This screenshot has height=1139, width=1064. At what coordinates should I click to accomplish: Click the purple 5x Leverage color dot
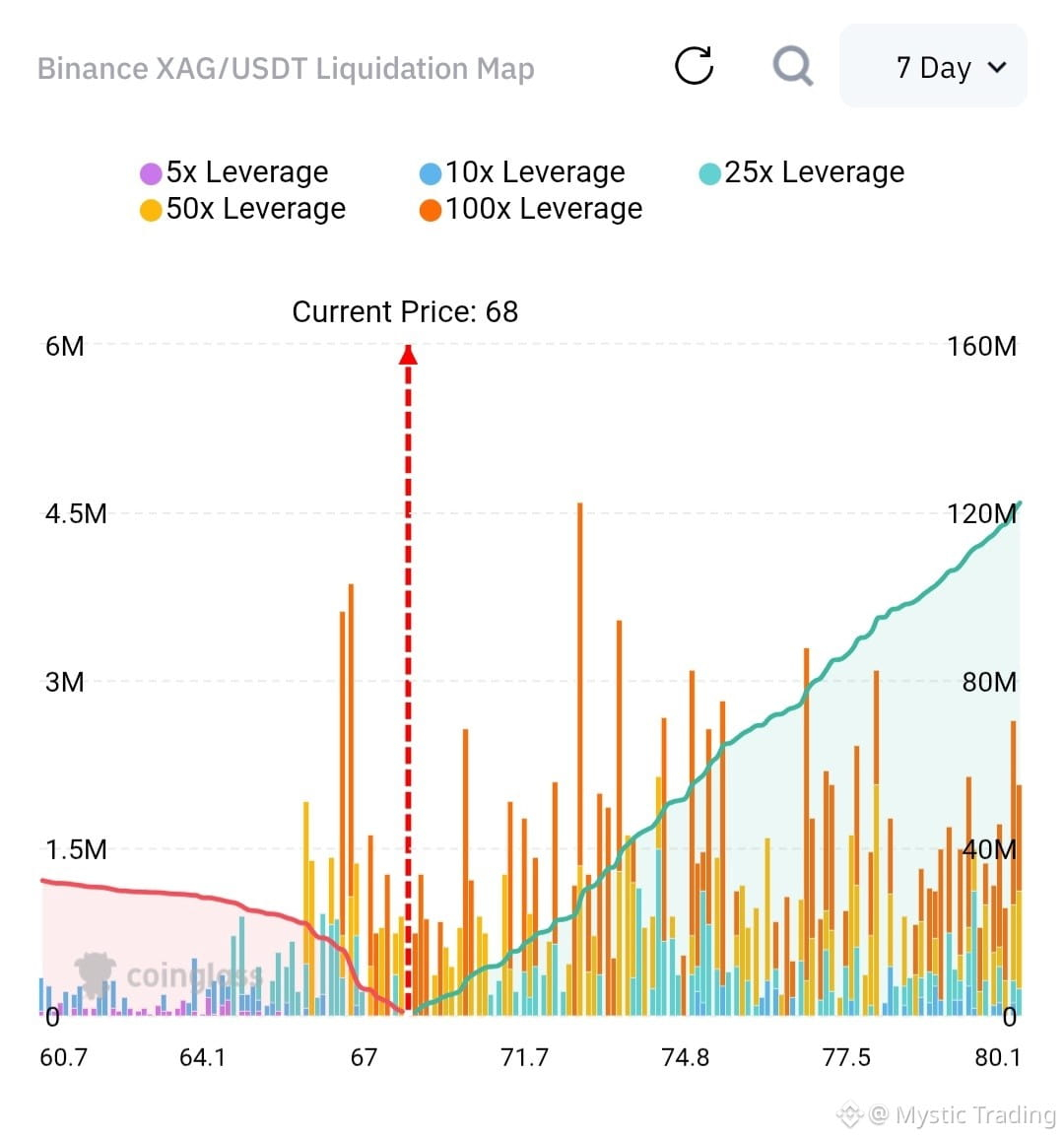pos(151,173)
